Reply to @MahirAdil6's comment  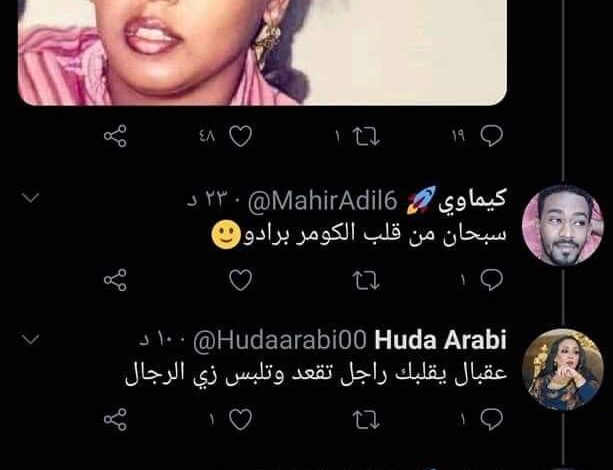tap(491, 280)
